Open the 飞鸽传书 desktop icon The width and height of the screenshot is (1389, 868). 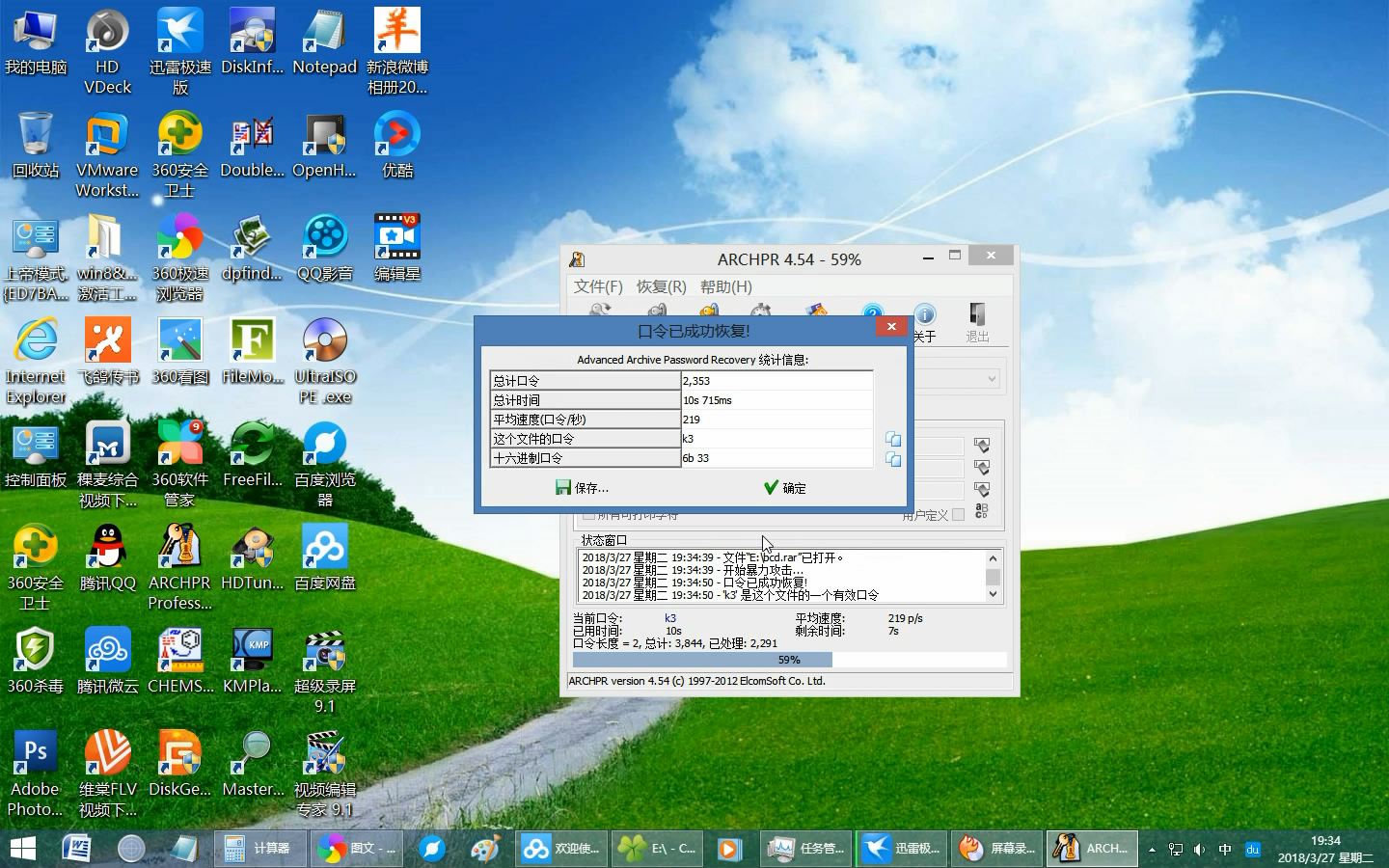point(107,353)
